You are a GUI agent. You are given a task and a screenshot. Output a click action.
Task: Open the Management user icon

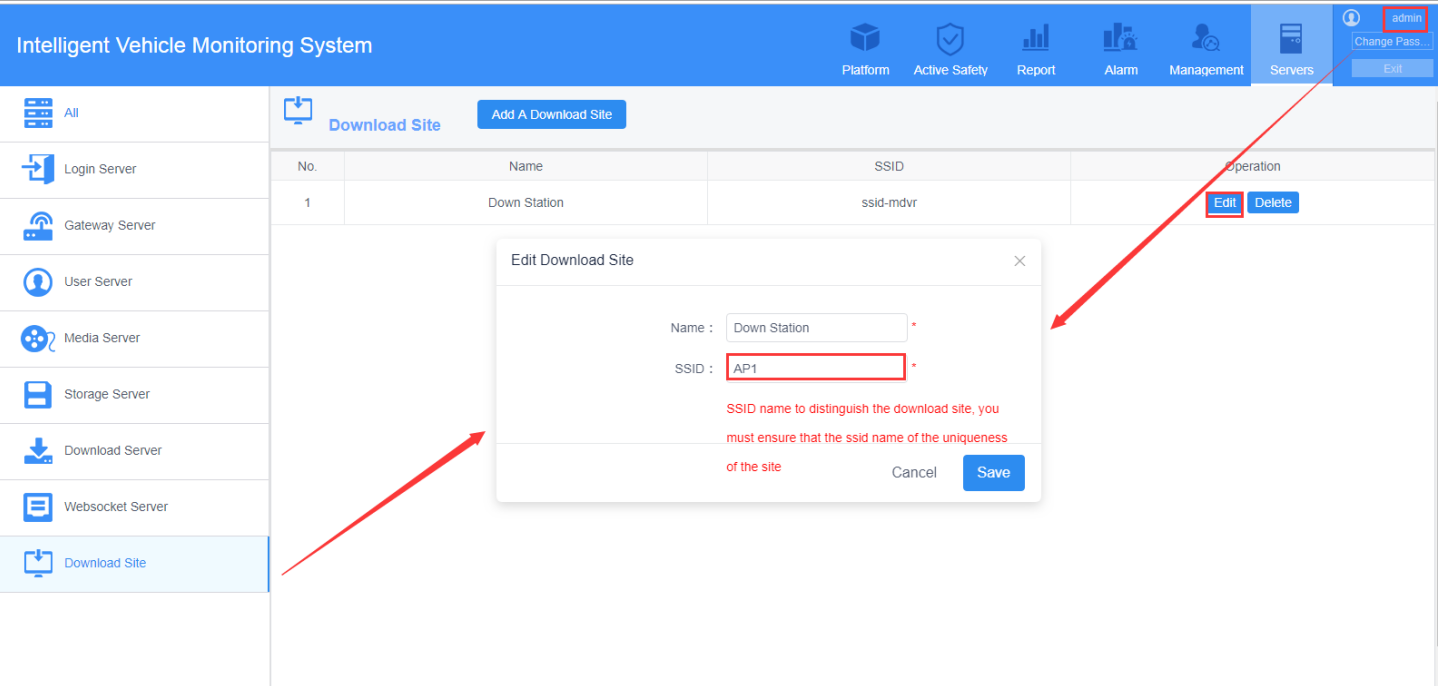click(1206, 39)
